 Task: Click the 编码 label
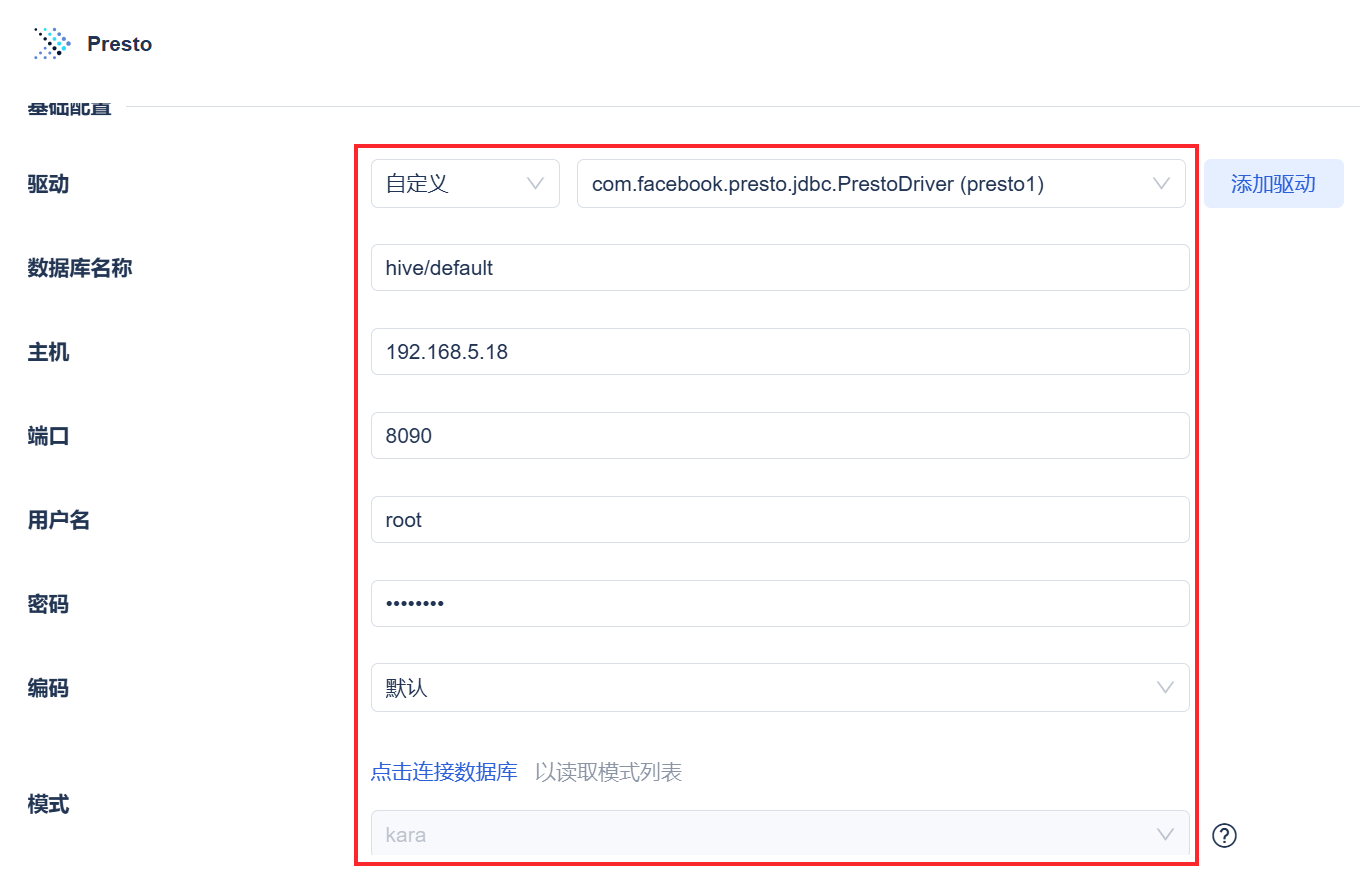click(x=48, y=688)
